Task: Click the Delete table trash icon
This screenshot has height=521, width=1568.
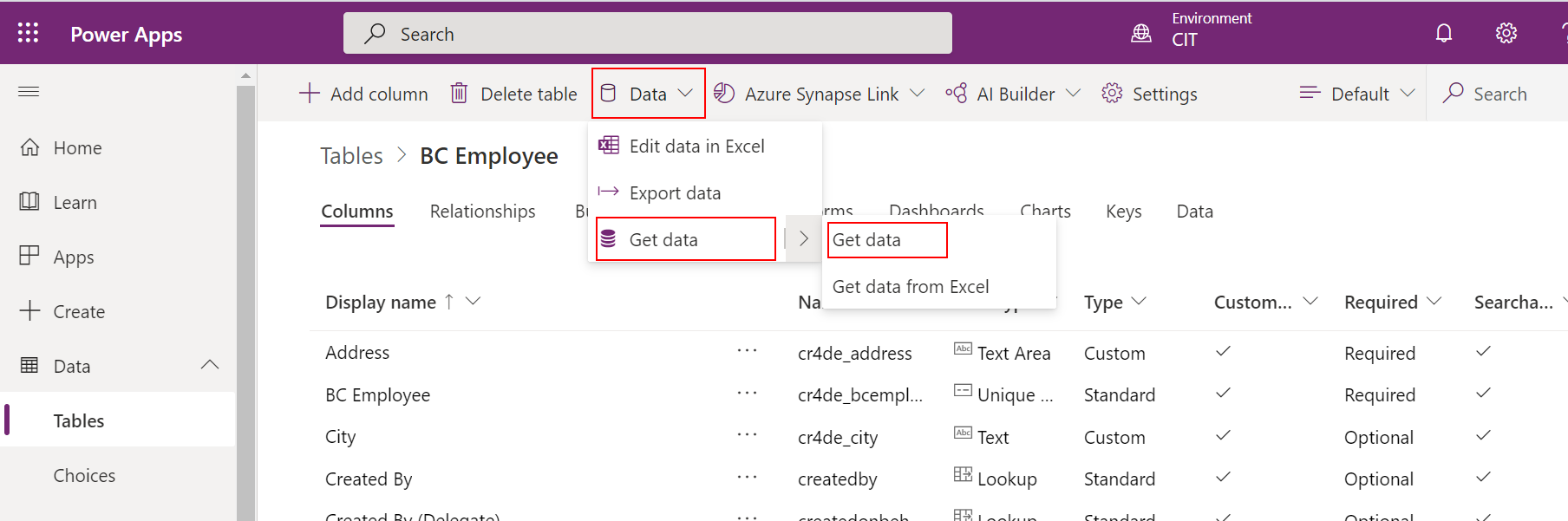Action: pos(460,93)
